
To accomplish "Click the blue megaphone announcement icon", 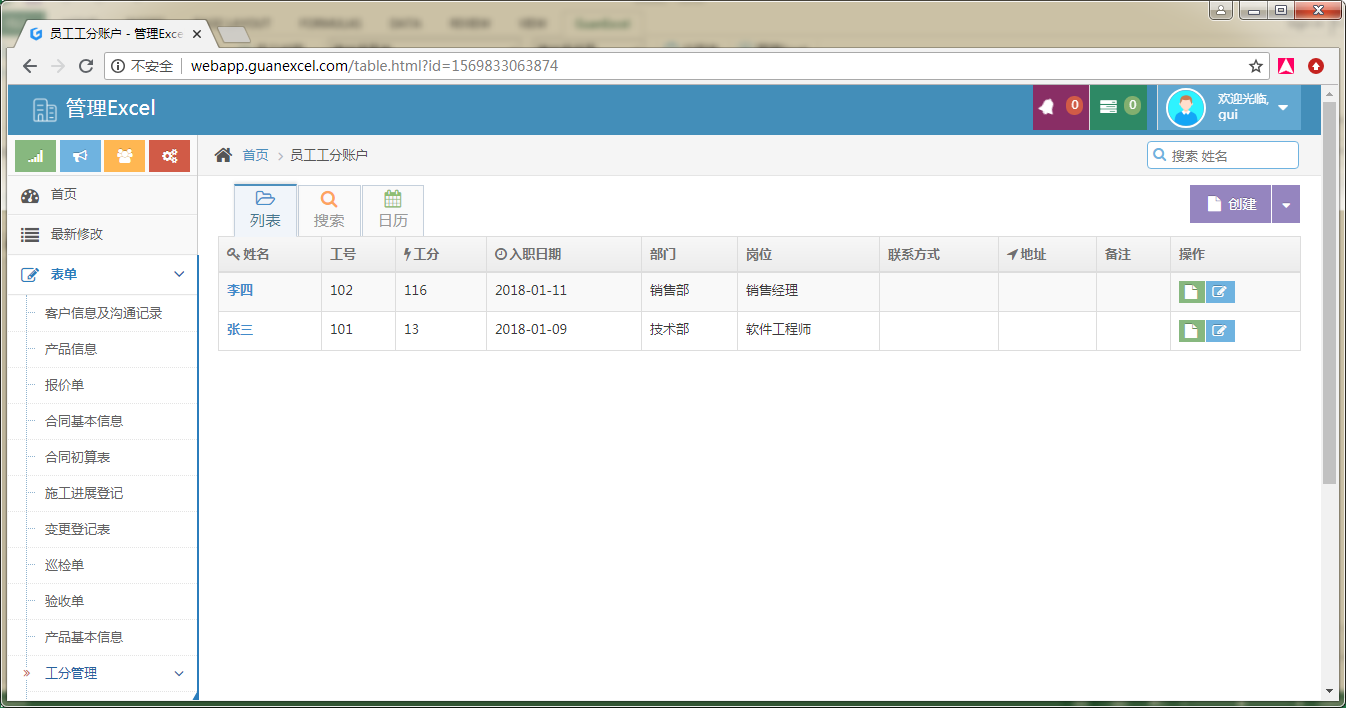I will pos(80,156).
